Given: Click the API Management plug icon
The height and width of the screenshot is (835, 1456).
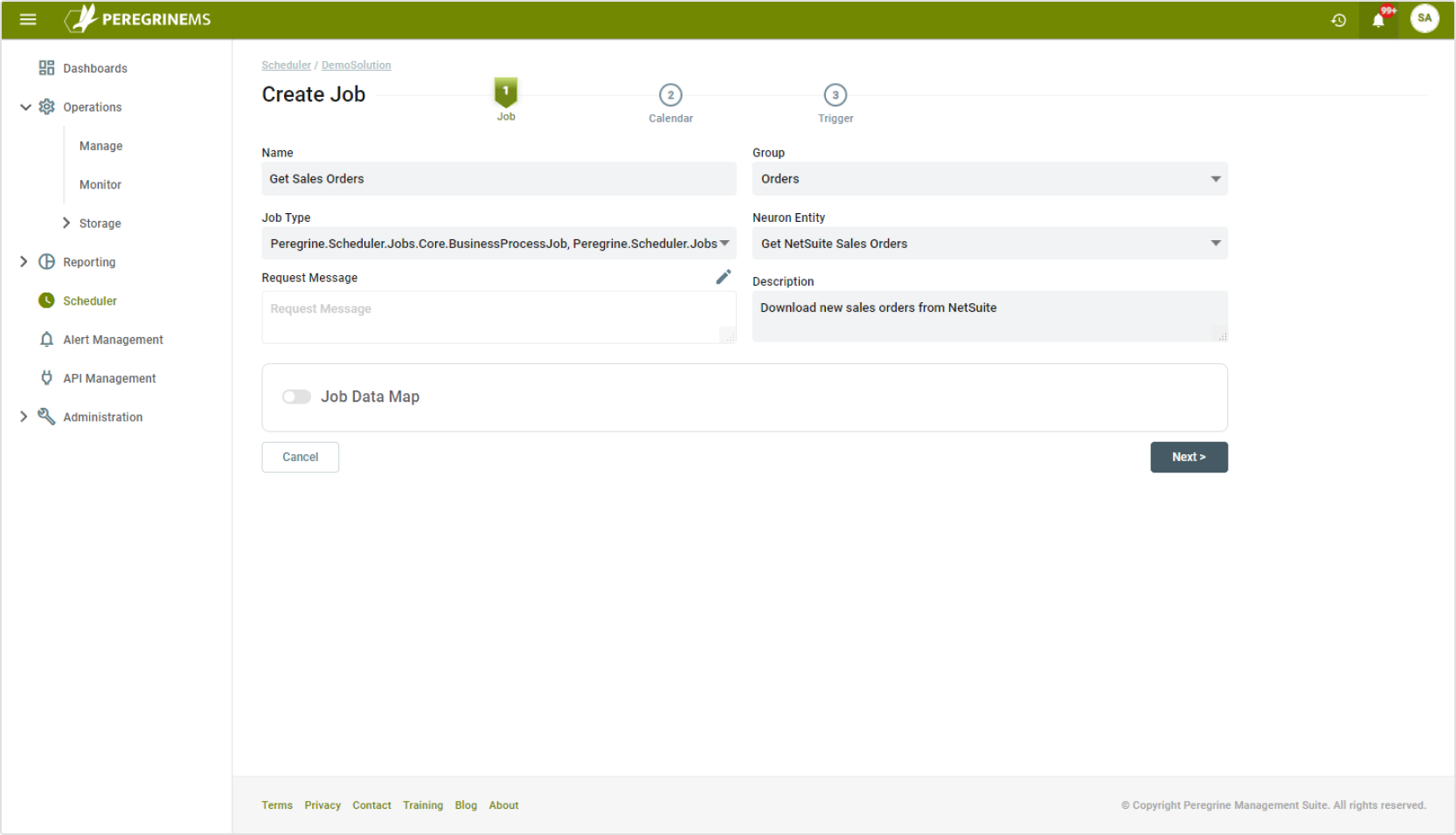Looking at the screenshot, I should tap(46, 378).
